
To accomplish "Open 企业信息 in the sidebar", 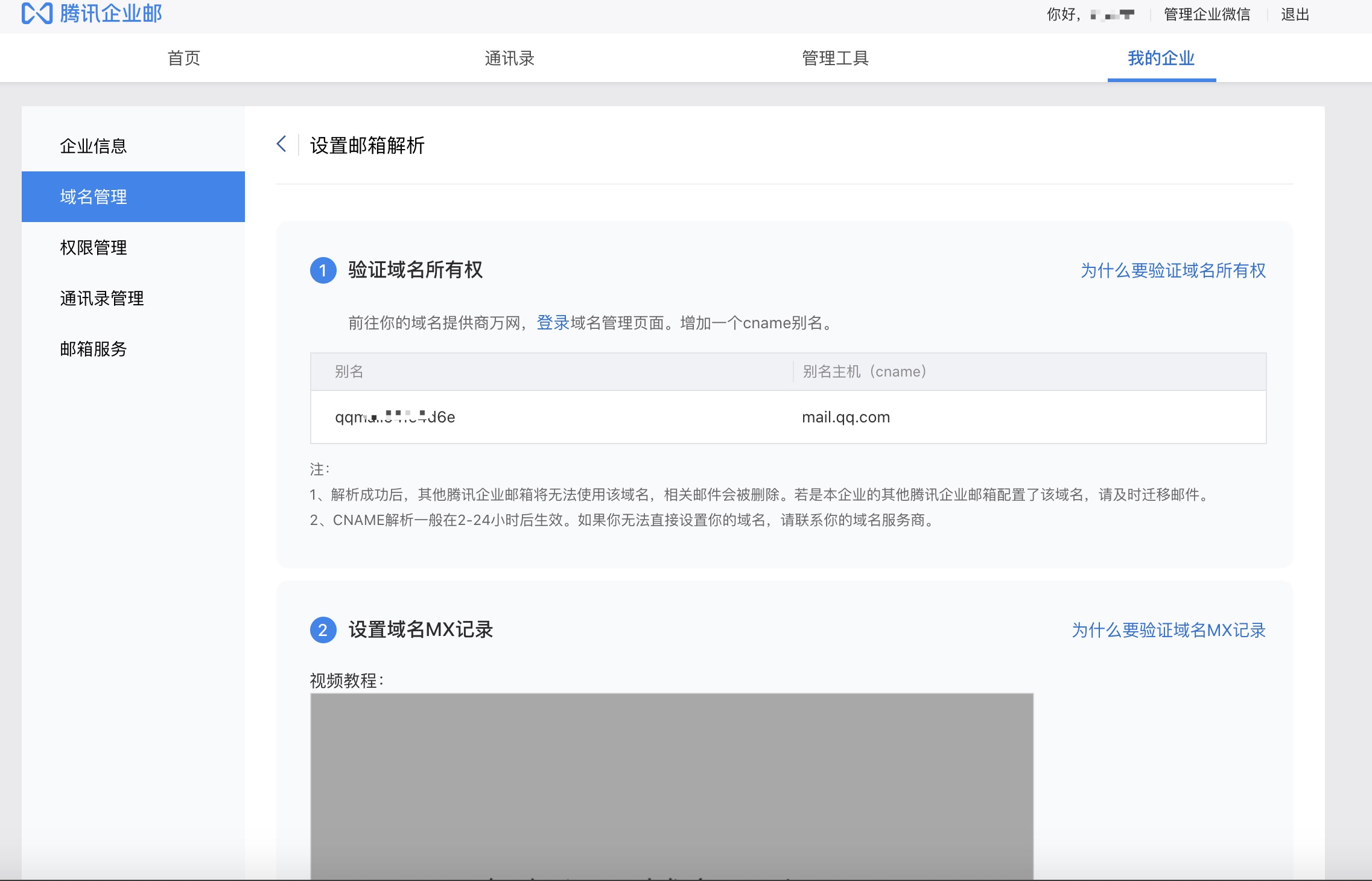I will tap(93, 146).
